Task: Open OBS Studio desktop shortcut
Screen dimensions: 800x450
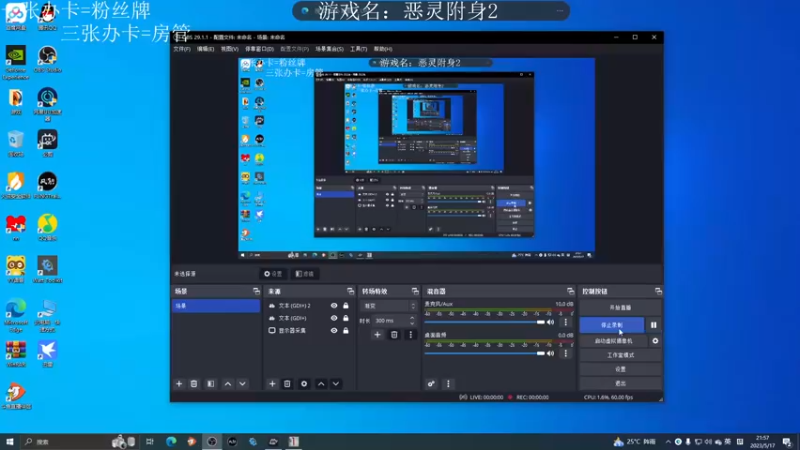Action: pos(47,60)
